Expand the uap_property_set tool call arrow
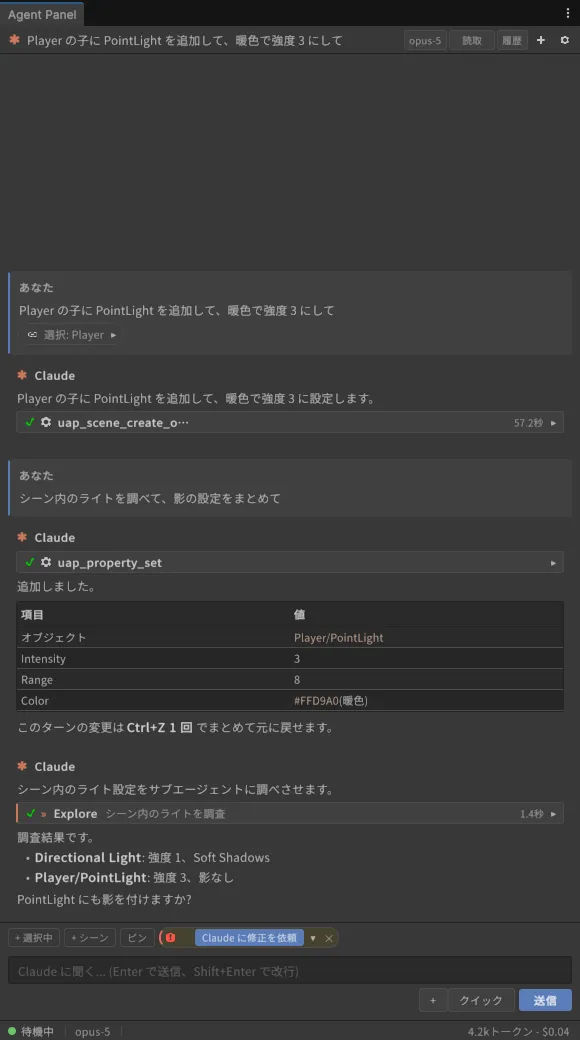This screenshot has height=1040, width=580. (553, 563)
